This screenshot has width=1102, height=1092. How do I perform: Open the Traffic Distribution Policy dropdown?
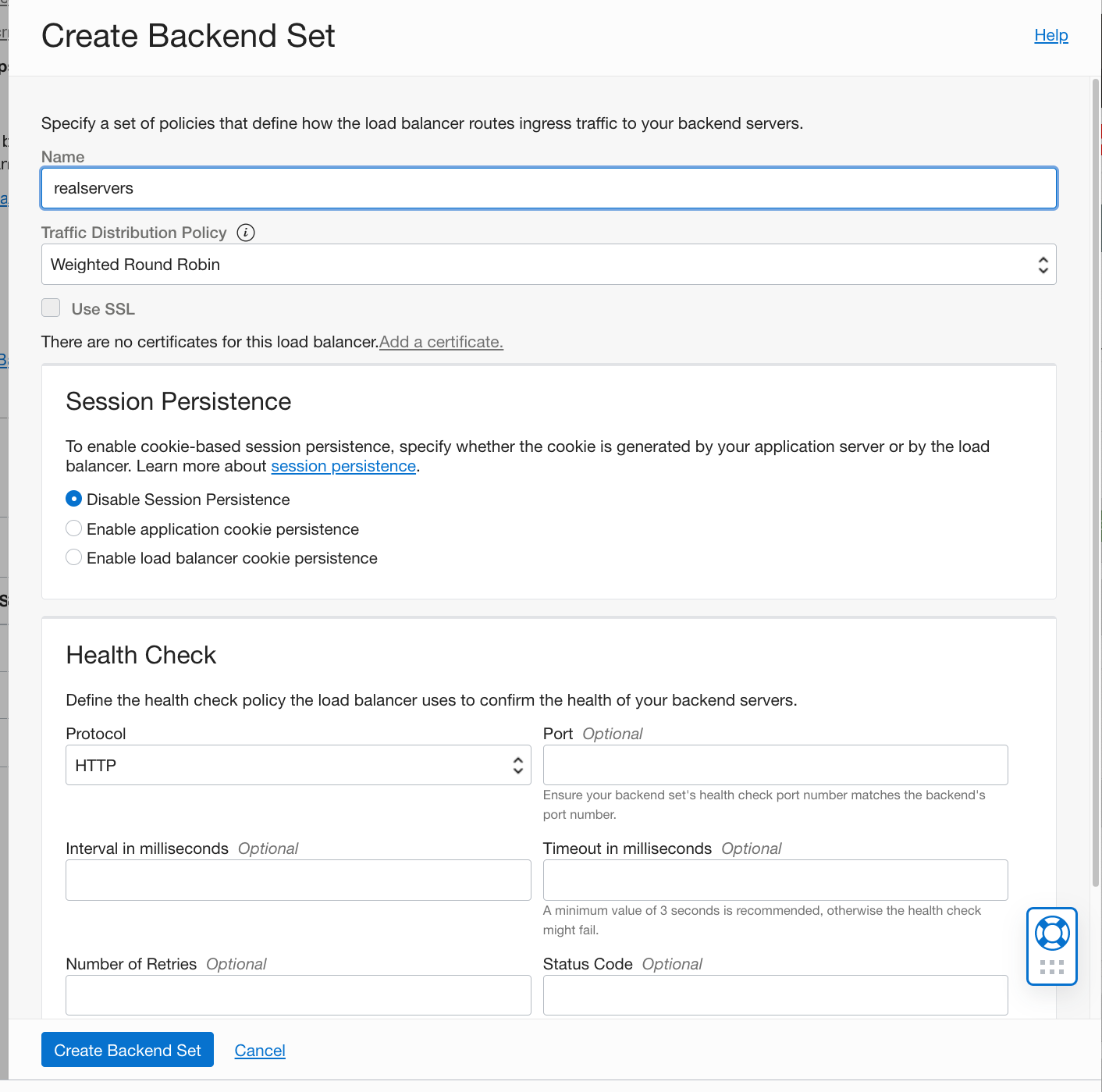[548, 265]
